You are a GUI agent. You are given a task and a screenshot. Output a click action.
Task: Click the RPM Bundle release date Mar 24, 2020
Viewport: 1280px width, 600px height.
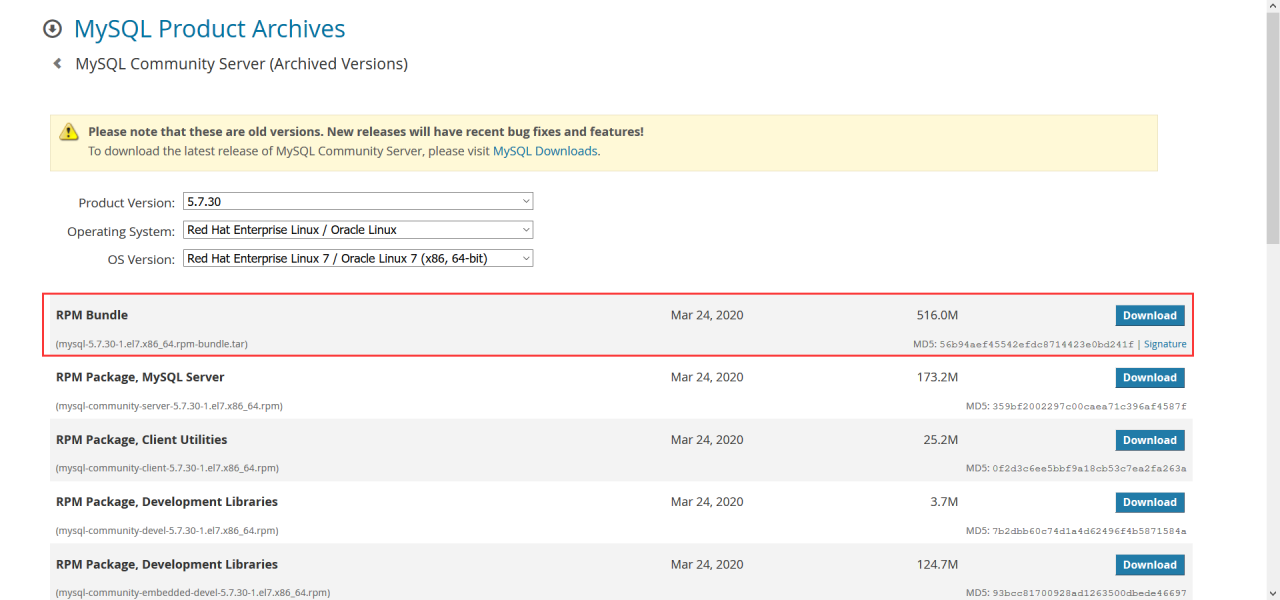(707, 315)
